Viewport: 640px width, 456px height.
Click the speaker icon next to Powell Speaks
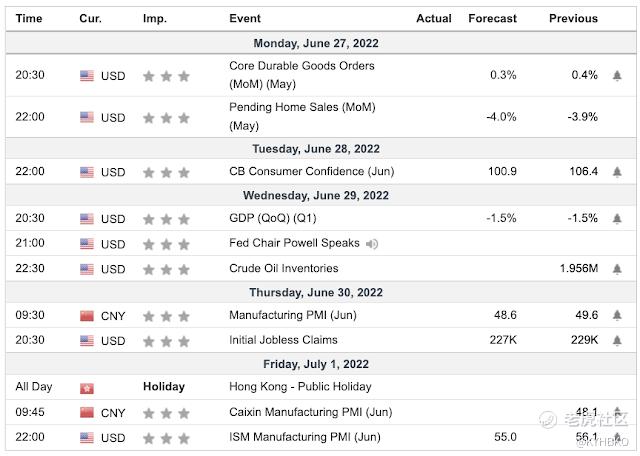tap(372, 243)
